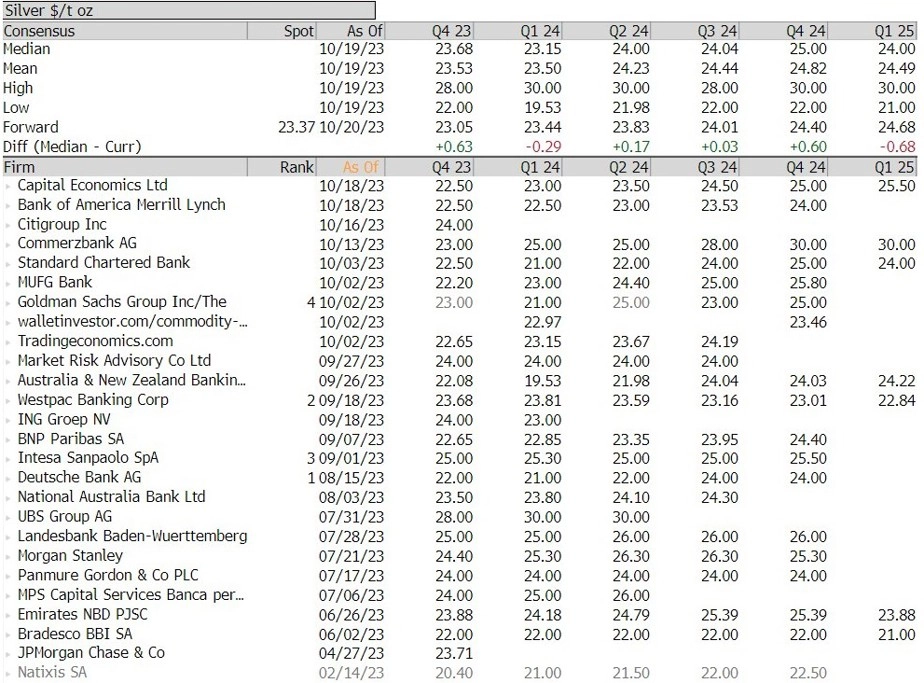Expand the Commerzbank AG row arrow

click(9, 244)
